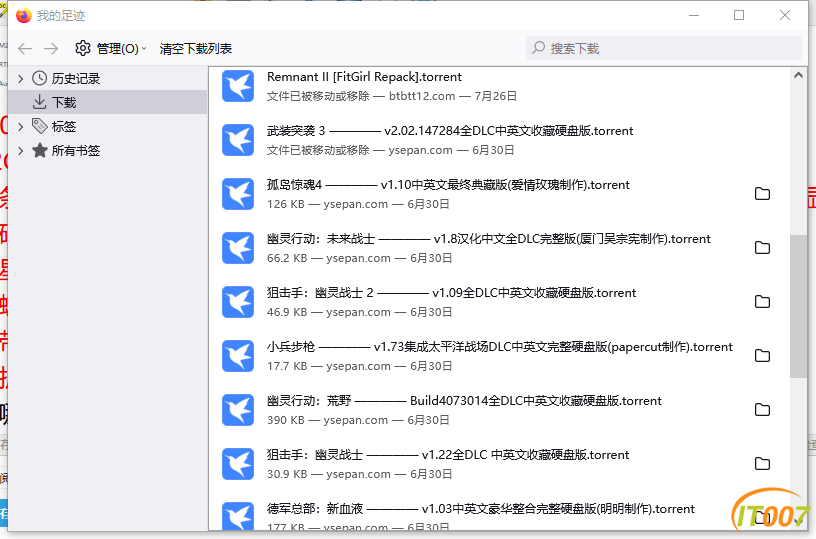Close the 我的足迹 window
This screenshot has width=816, height=539.
[785, 16]
